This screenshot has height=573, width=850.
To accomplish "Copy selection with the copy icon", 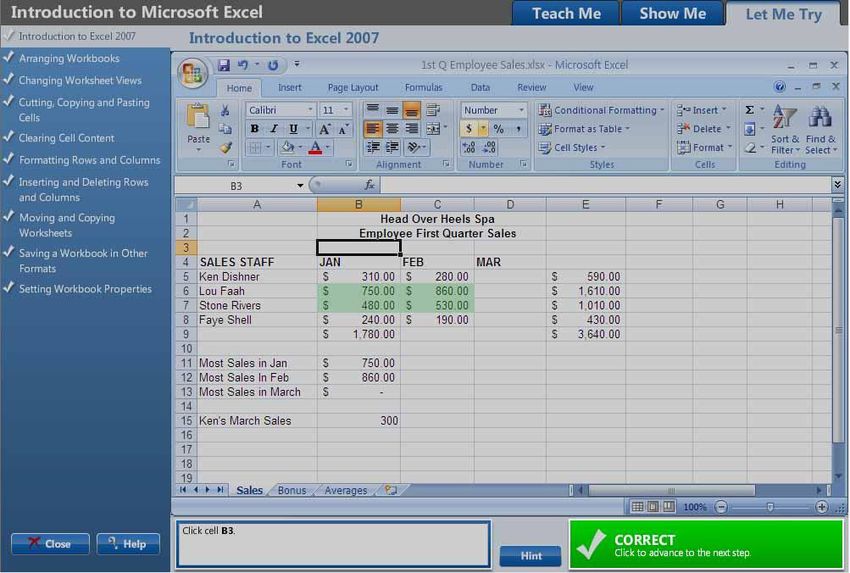I will tap(224, 129).
